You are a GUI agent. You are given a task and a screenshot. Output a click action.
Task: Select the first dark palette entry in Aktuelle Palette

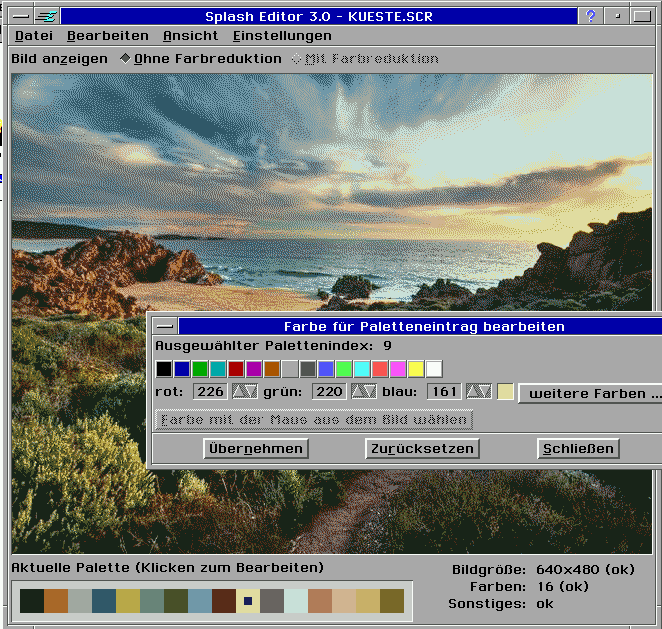32,601
